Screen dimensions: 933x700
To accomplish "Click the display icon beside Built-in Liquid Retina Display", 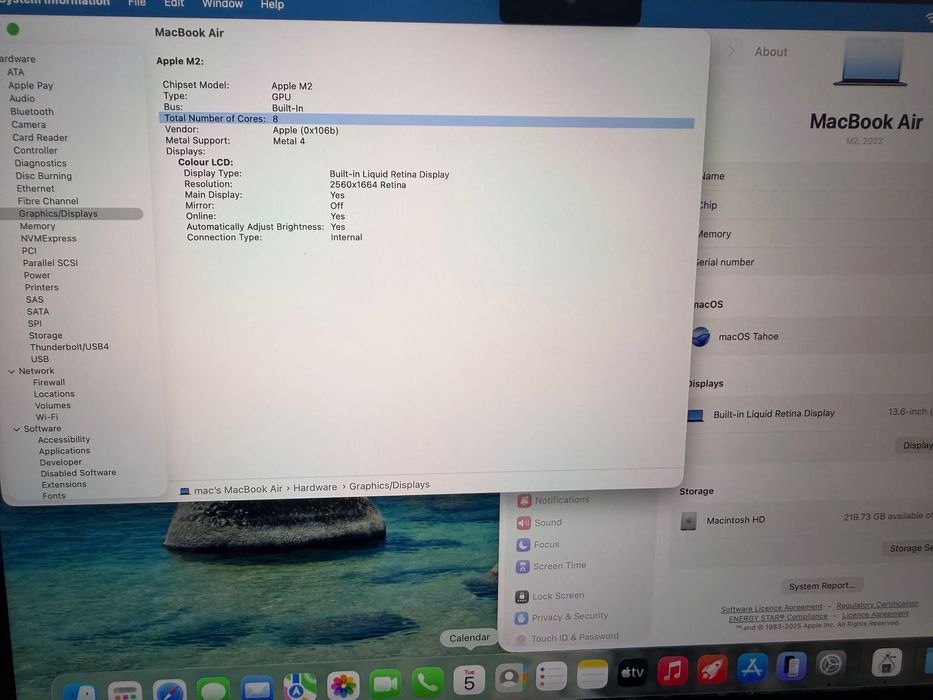I will [695, 415].
